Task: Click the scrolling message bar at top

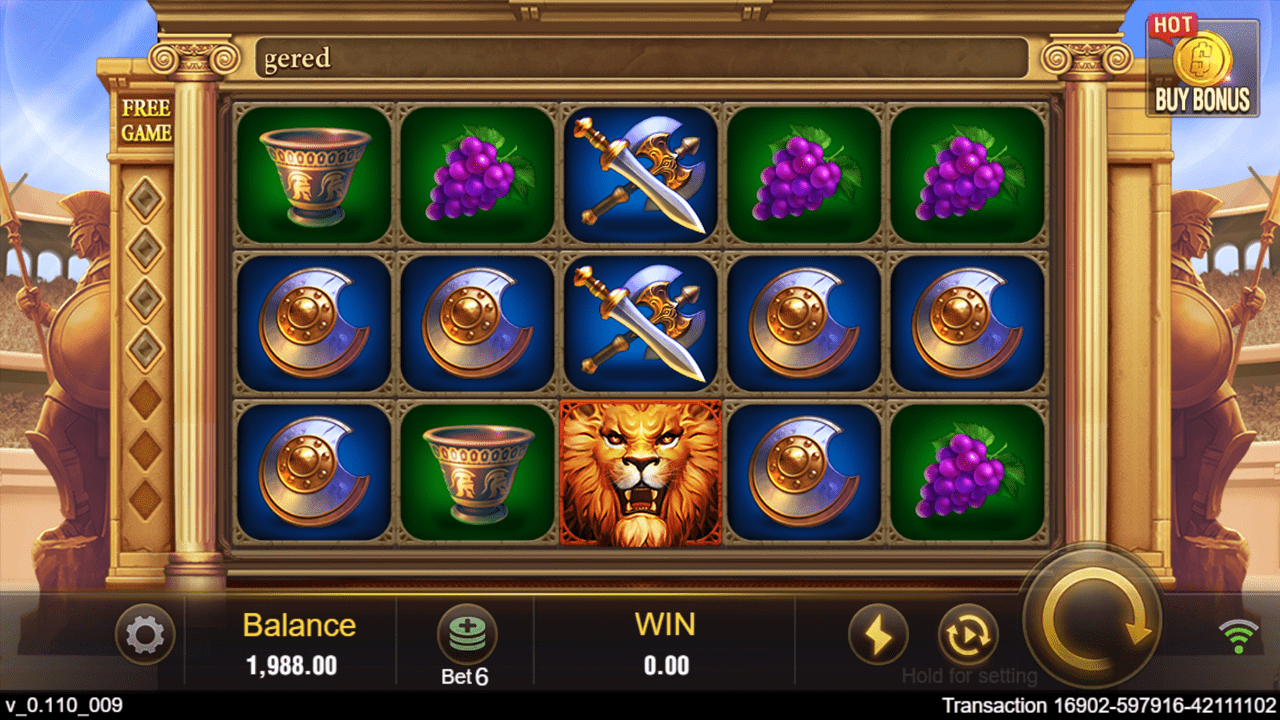Action: click(641, 58)
